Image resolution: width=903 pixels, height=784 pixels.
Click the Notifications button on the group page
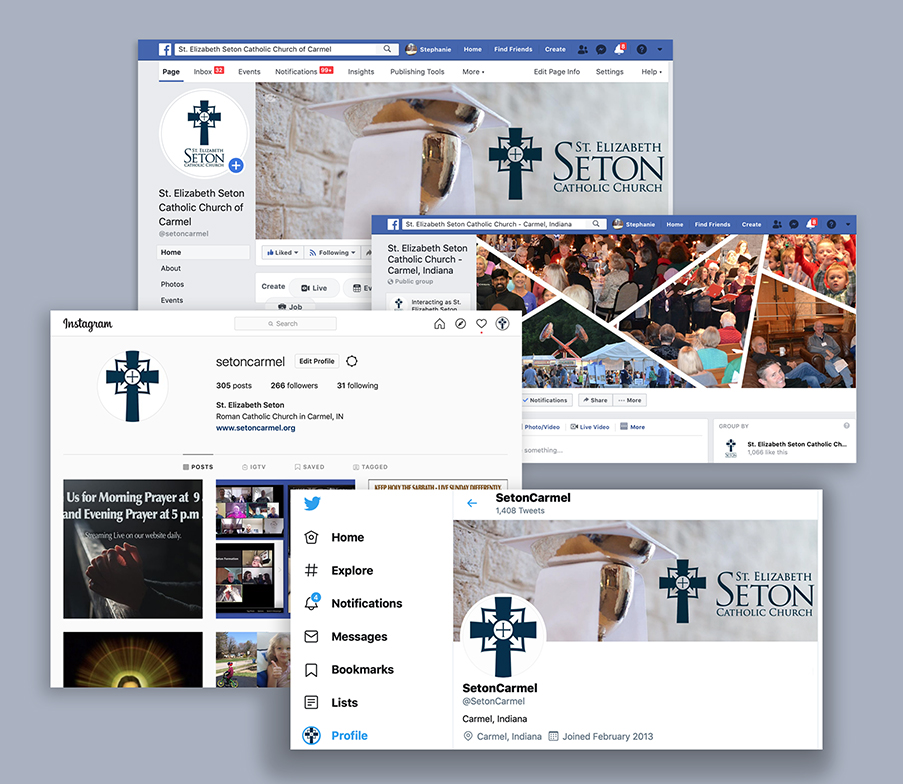click(x=545, y=400)
